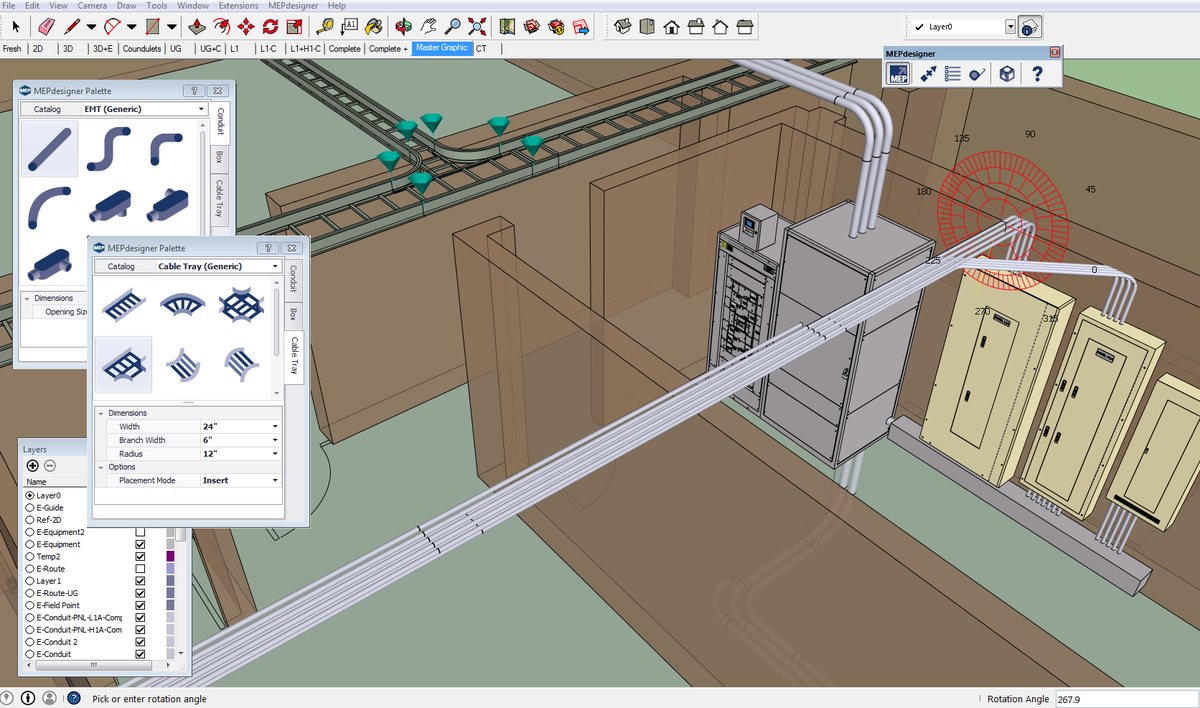Image resolution: width=1200 pixels, height=708 pixels.
Task: Open the Cable Tray (Generic) catalog dropdown
Action: (x=275, y=267)
